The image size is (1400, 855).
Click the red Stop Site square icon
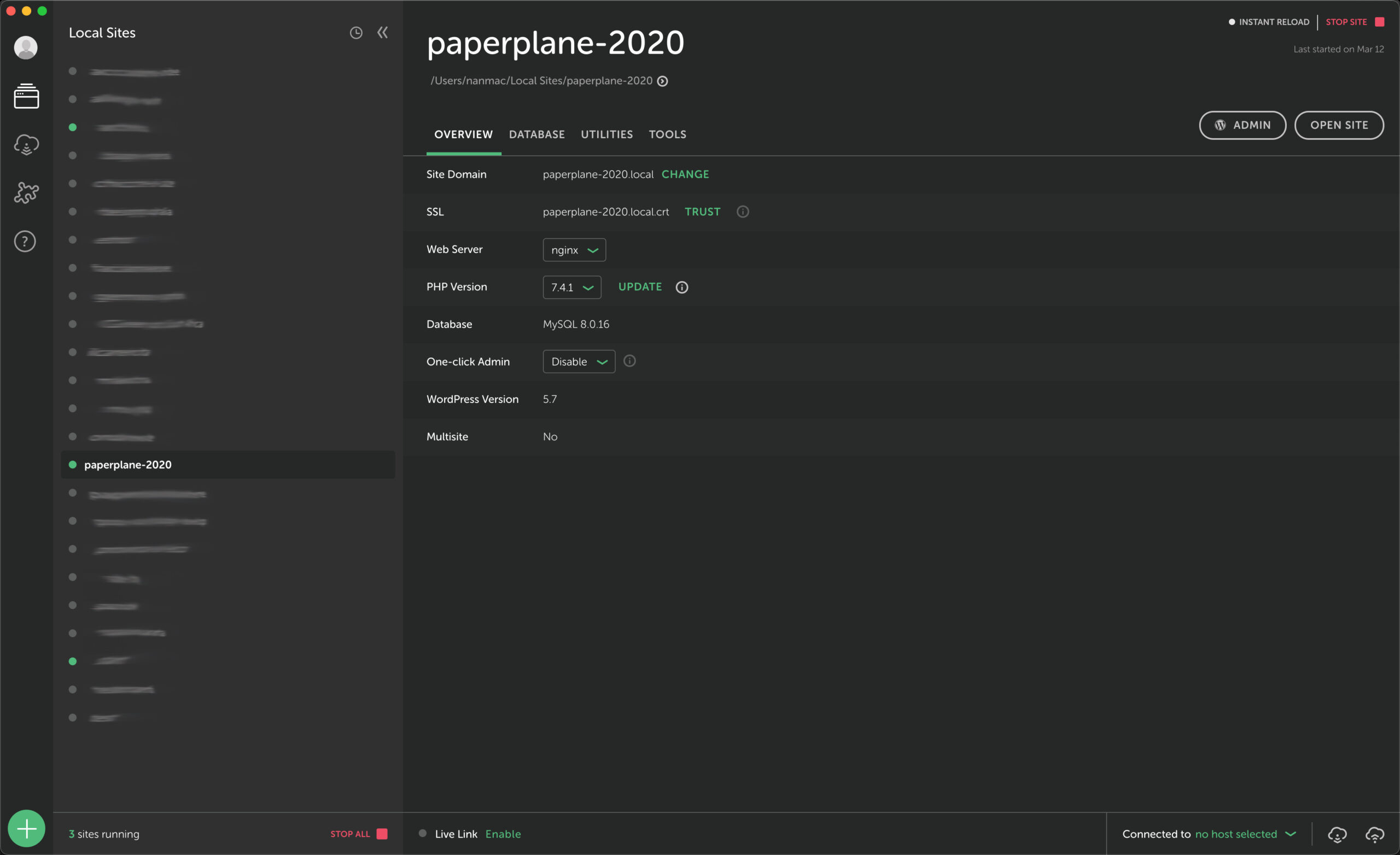(x=1380, y=22)
